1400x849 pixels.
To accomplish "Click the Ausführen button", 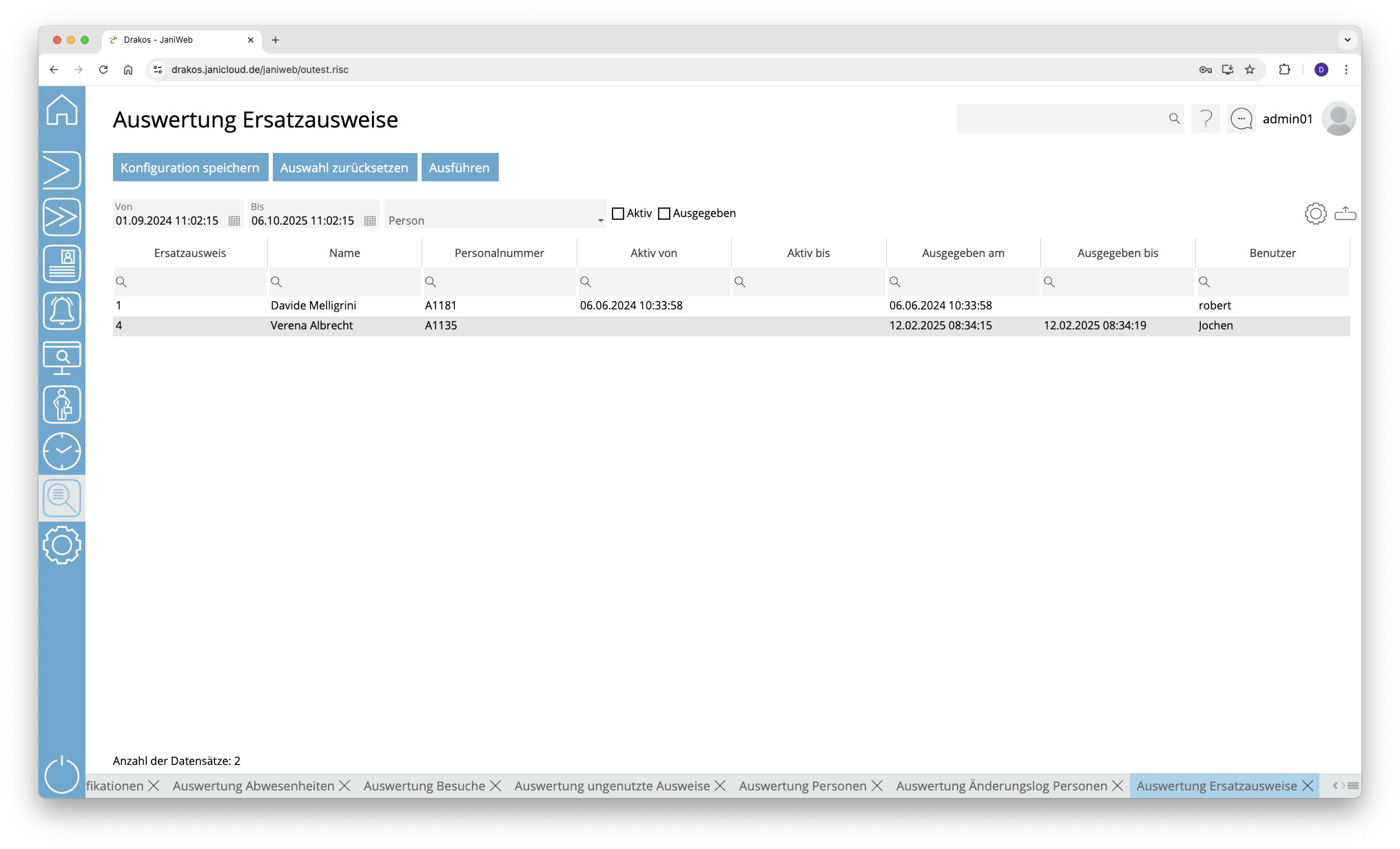I will point(460,167).
